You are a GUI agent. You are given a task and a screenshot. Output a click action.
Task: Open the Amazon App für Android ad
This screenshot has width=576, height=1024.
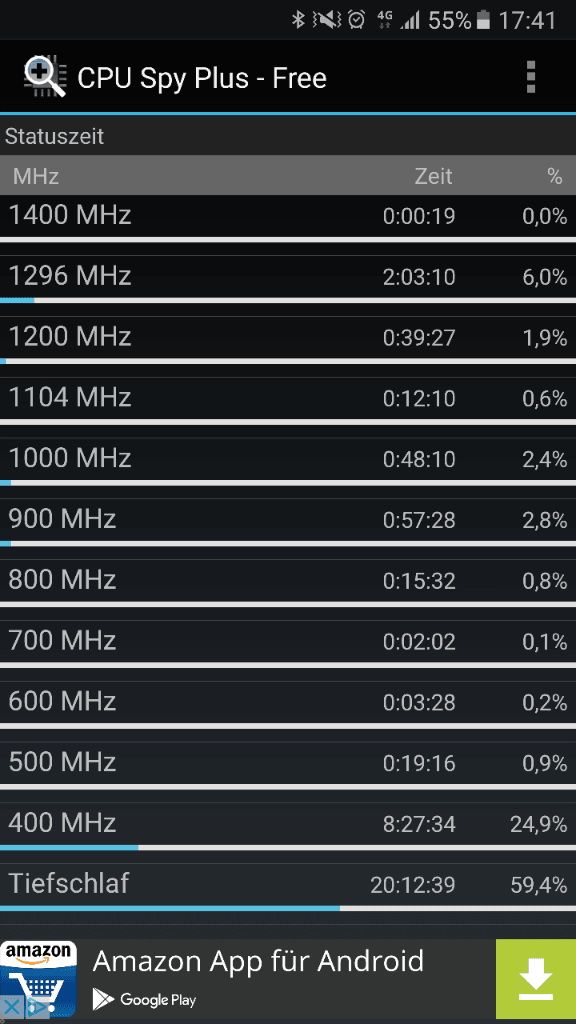click(x=258, y=961)
